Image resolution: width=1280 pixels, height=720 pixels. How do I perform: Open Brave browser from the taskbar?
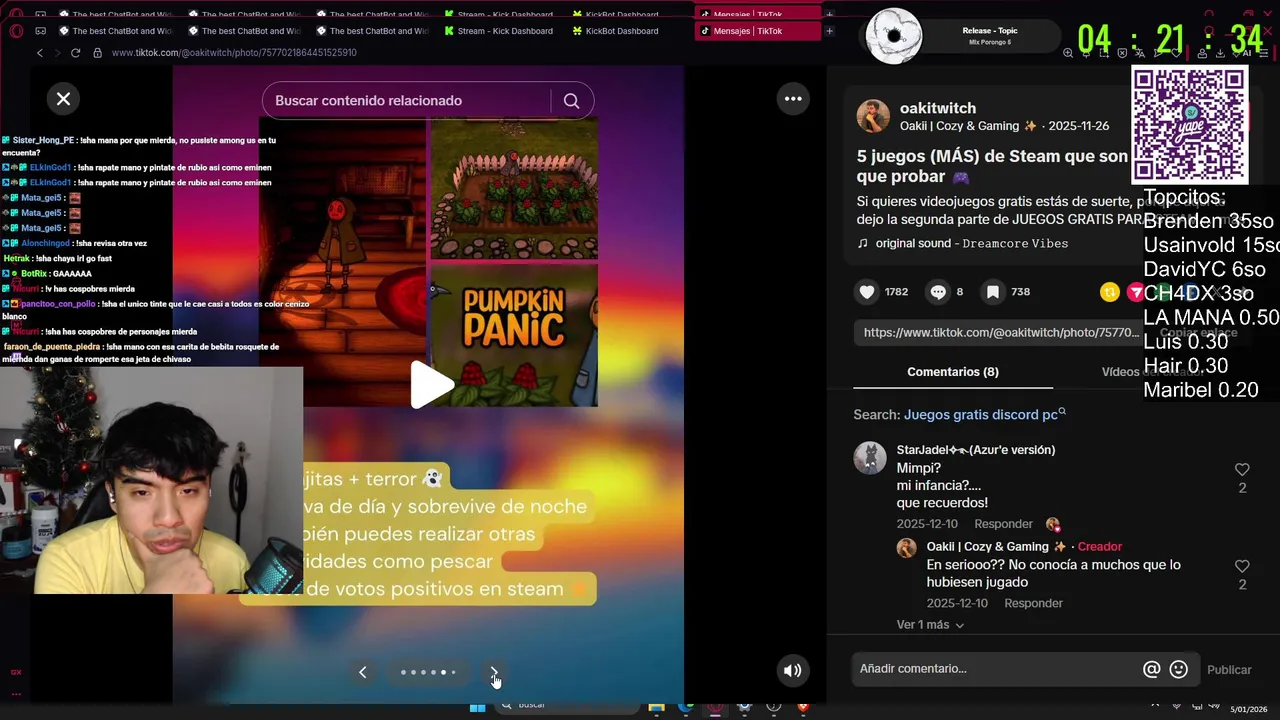point(802,707)
